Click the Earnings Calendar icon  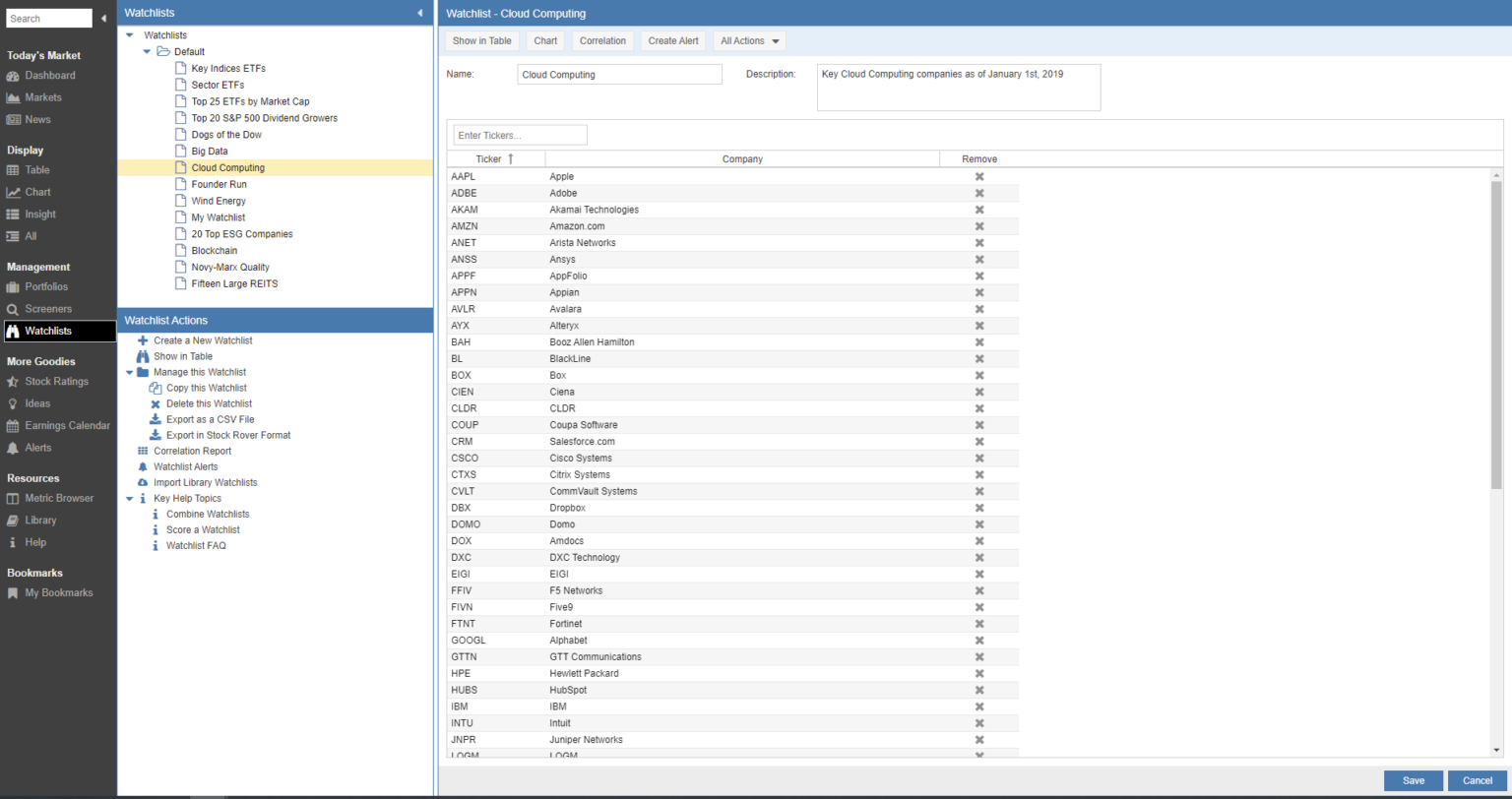(13, 426)
